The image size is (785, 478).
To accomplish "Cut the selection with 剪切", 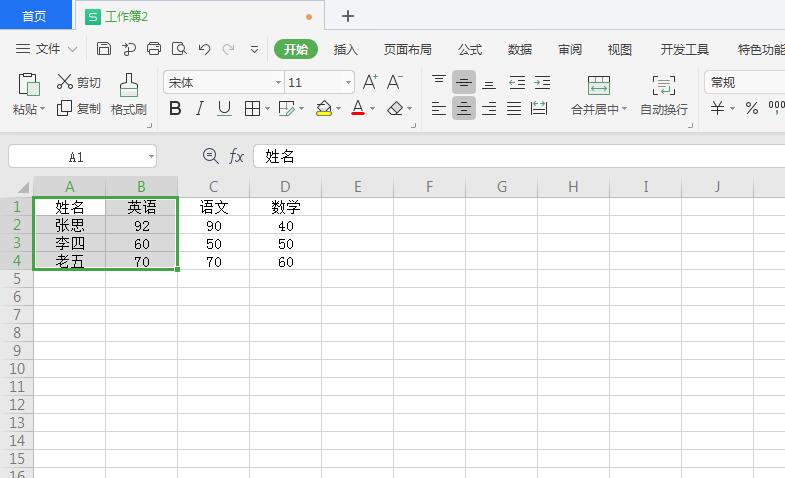I will 79,82.
